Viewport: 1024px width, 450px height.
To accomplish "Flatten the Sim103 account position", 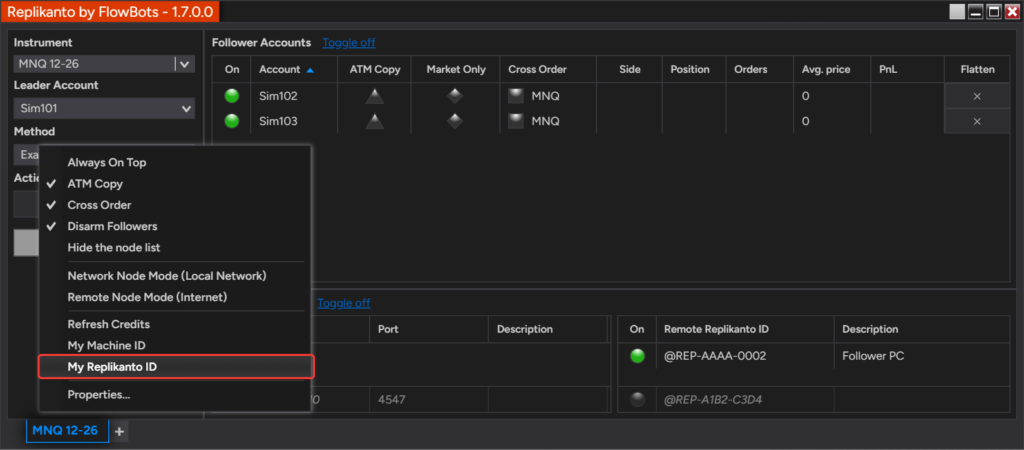I will click(977, 121).
